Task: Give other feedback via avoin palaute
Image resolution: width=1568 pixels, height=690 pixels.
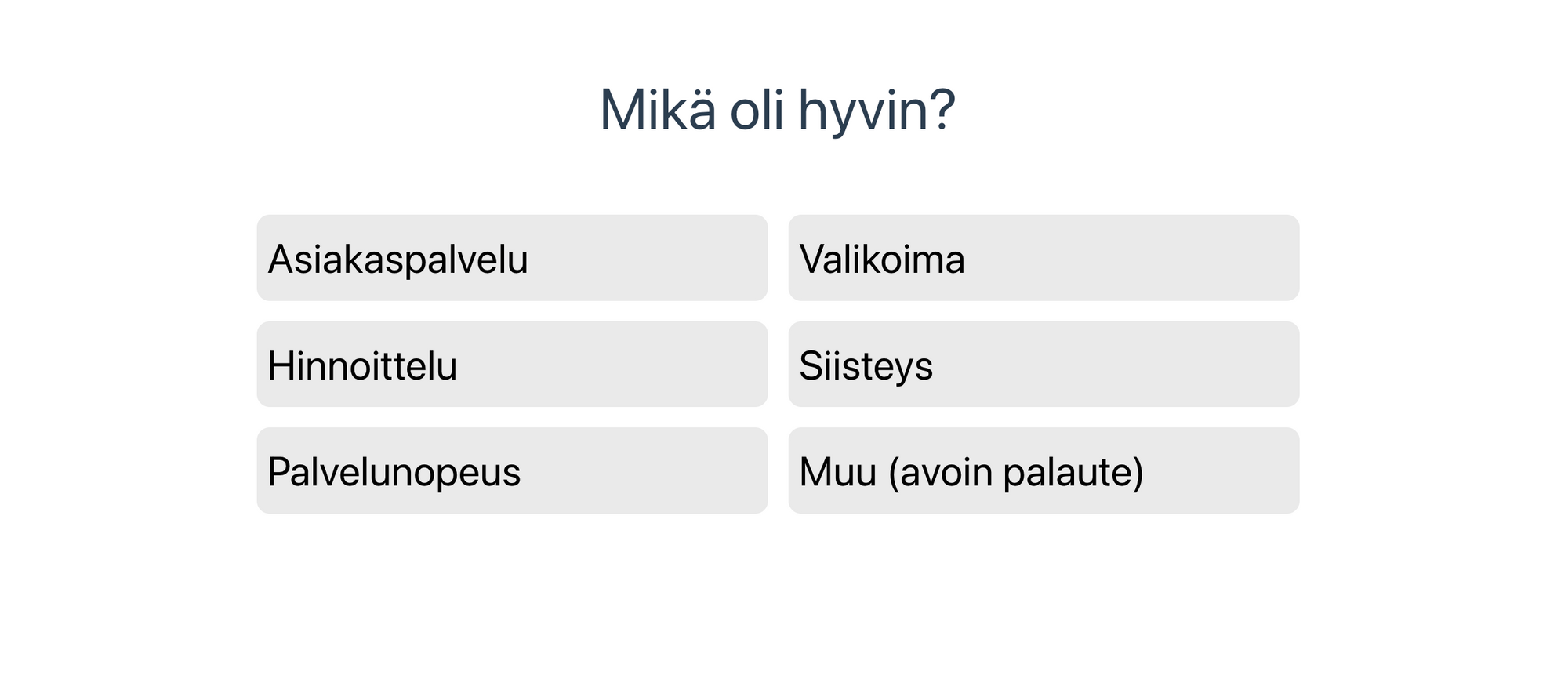Action: (x=1044, y=470)
